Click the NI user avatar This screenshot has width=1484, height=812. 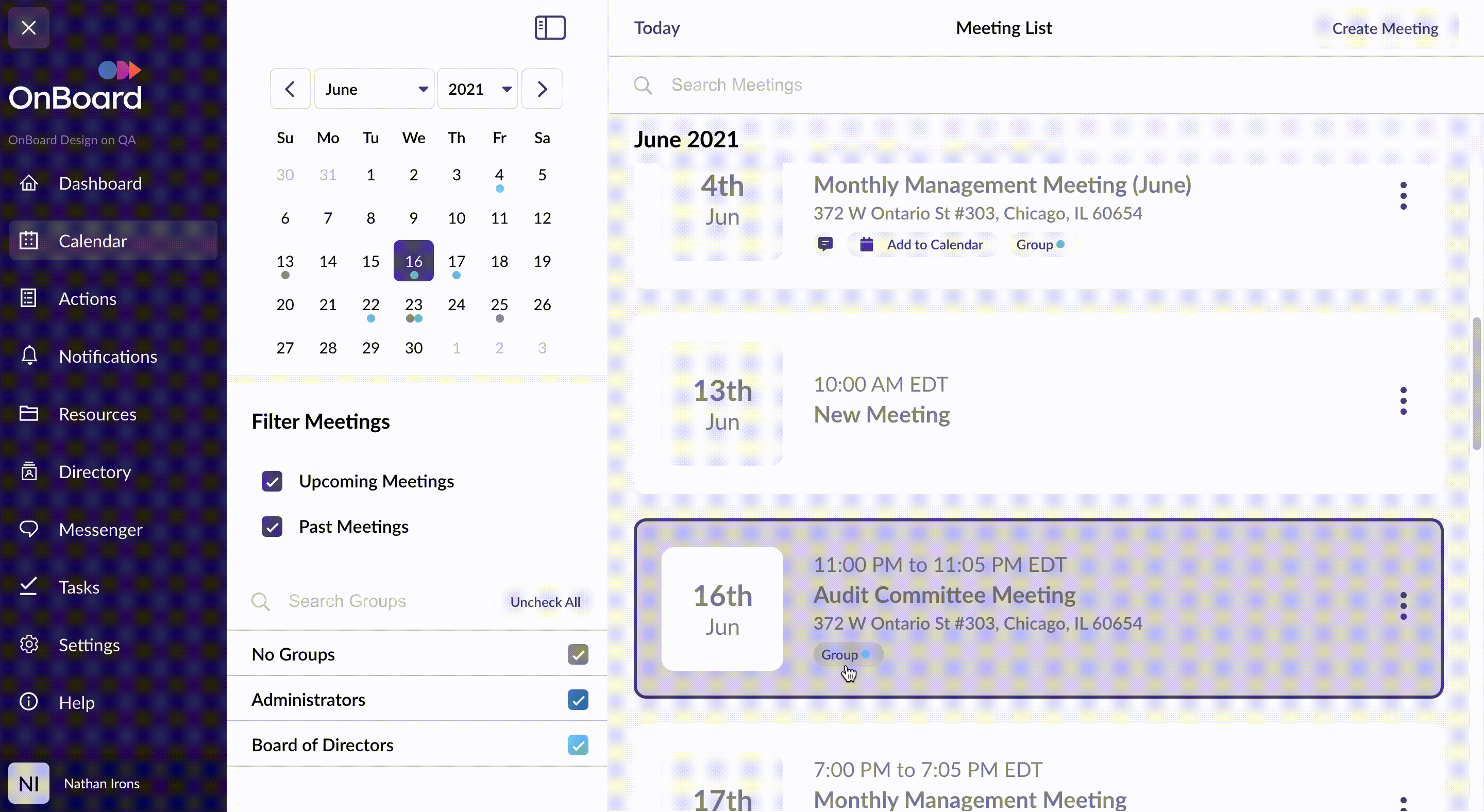click(x=29, y=783)
